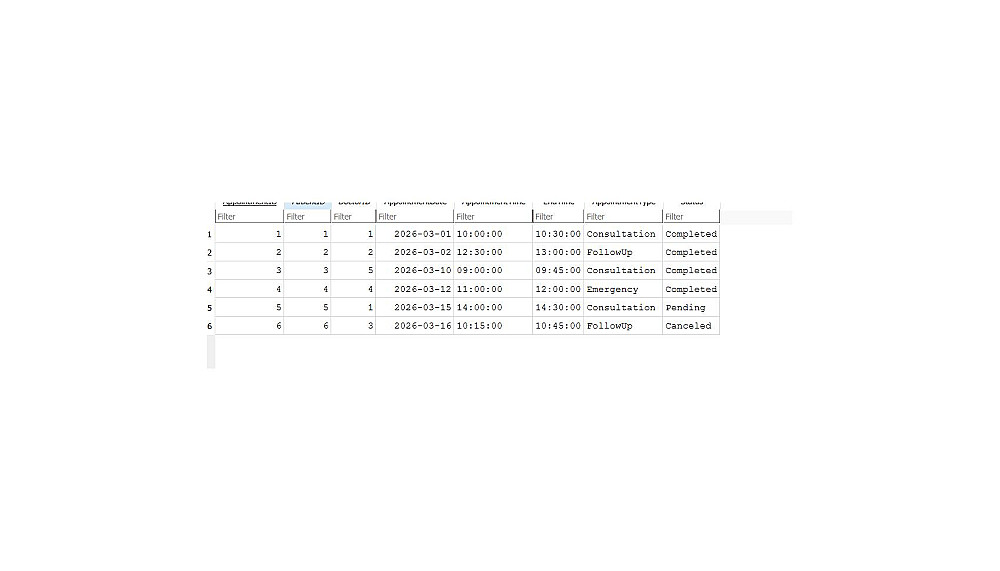Click the filter box above the Completed status column
Viewport: 1000px width, 571px height.
point(691,216)
